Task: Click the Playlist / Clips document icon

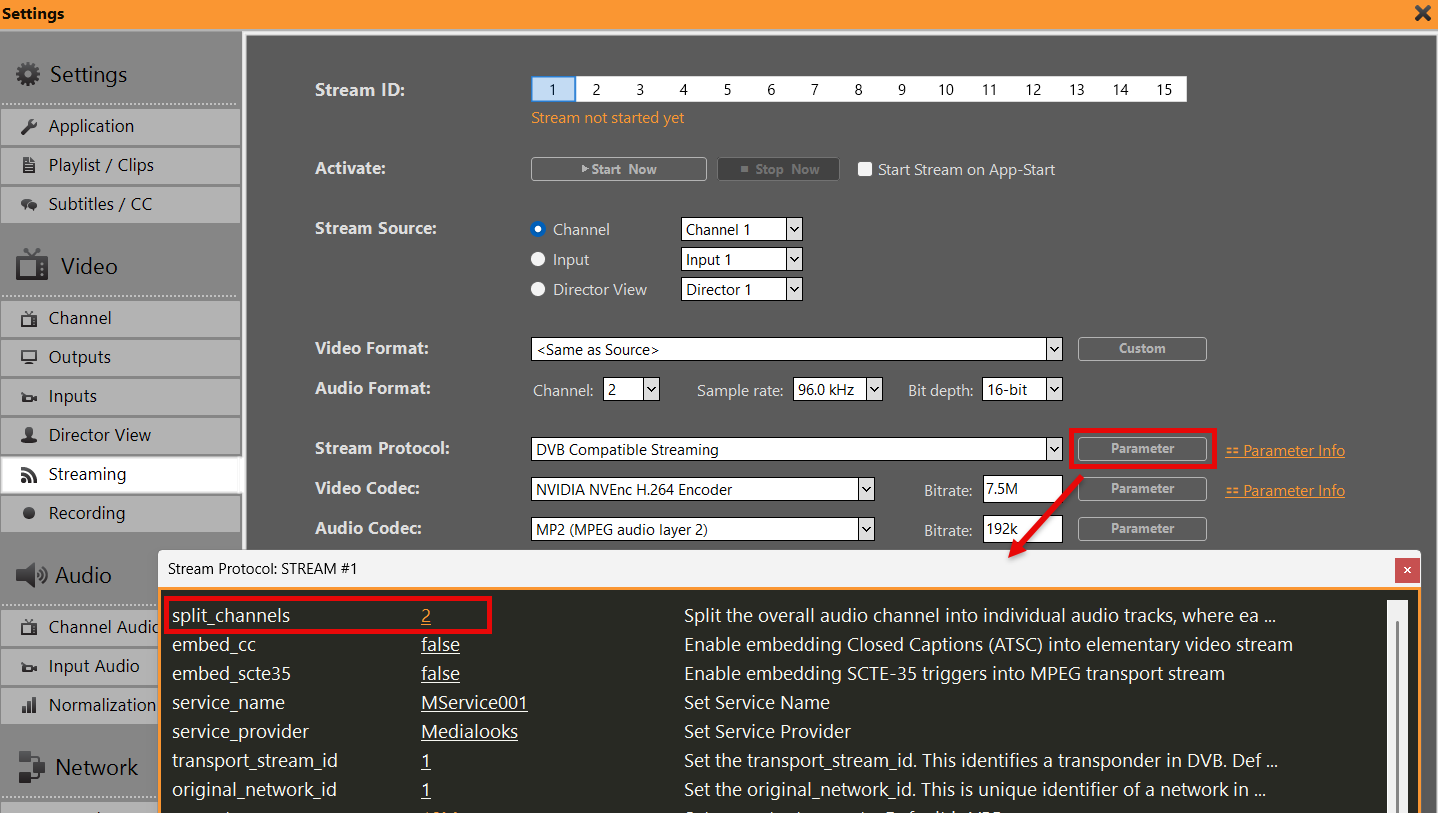Action: point(29,166)
